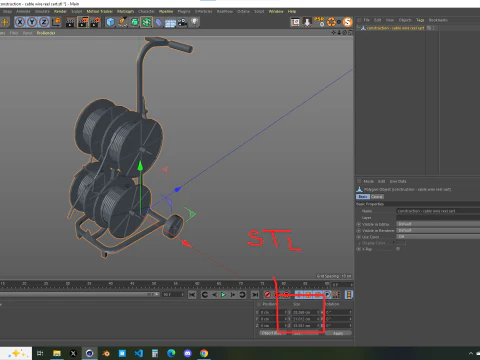Click the green array modeling icon

[x=146, y=22]
